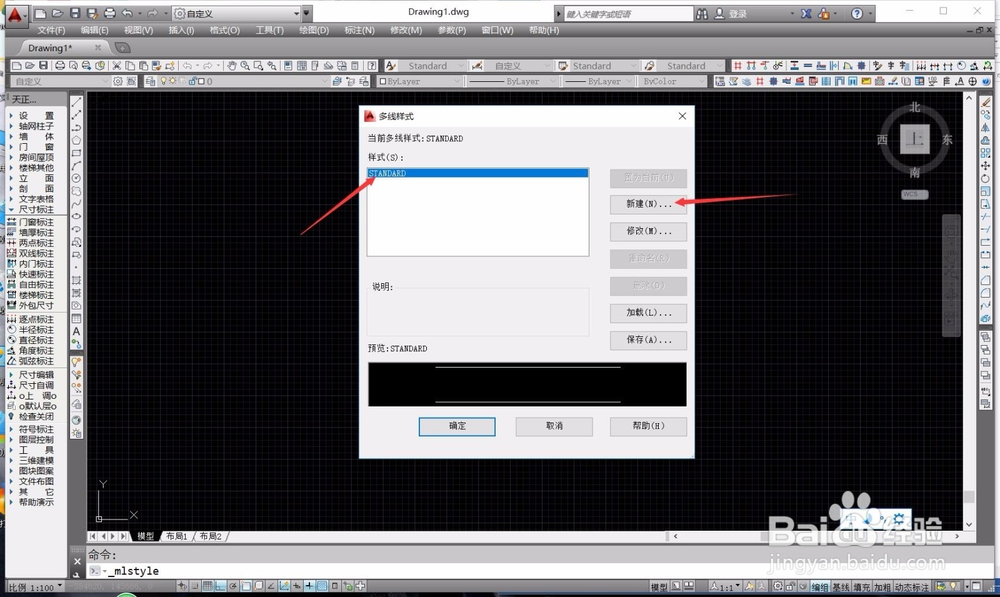
Task: Click the help question mark toolbar icon
Action: [x=372, y=66]
